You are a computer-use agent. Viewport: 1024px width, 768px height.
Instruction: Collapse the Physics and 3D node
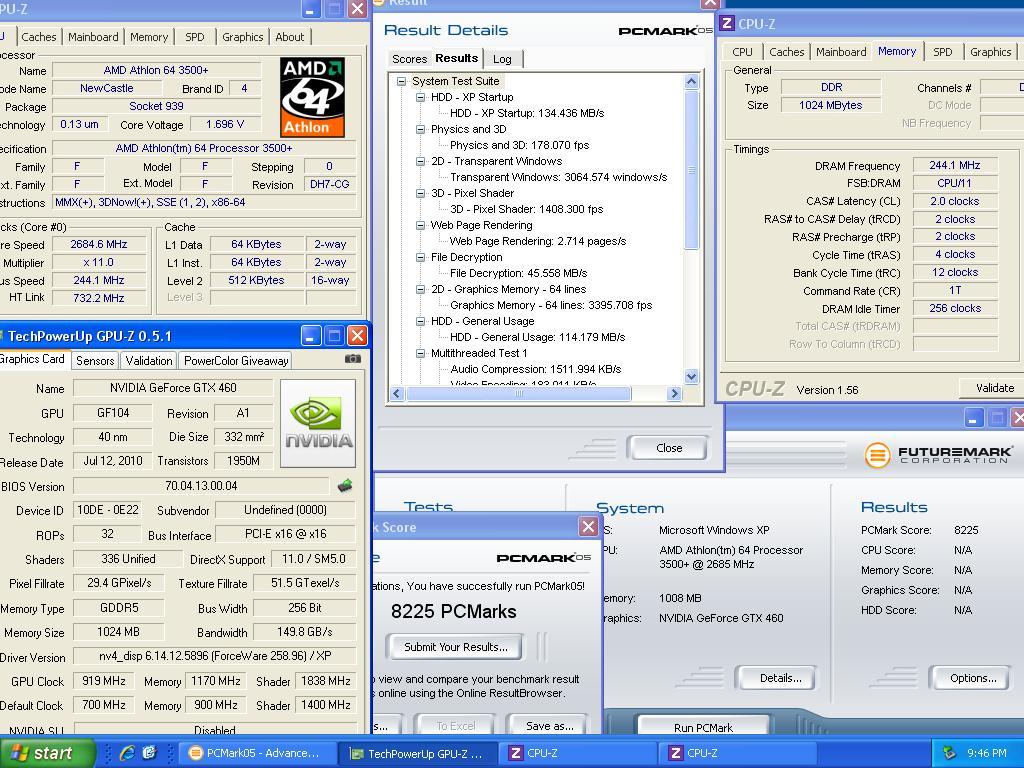[421, 129]
